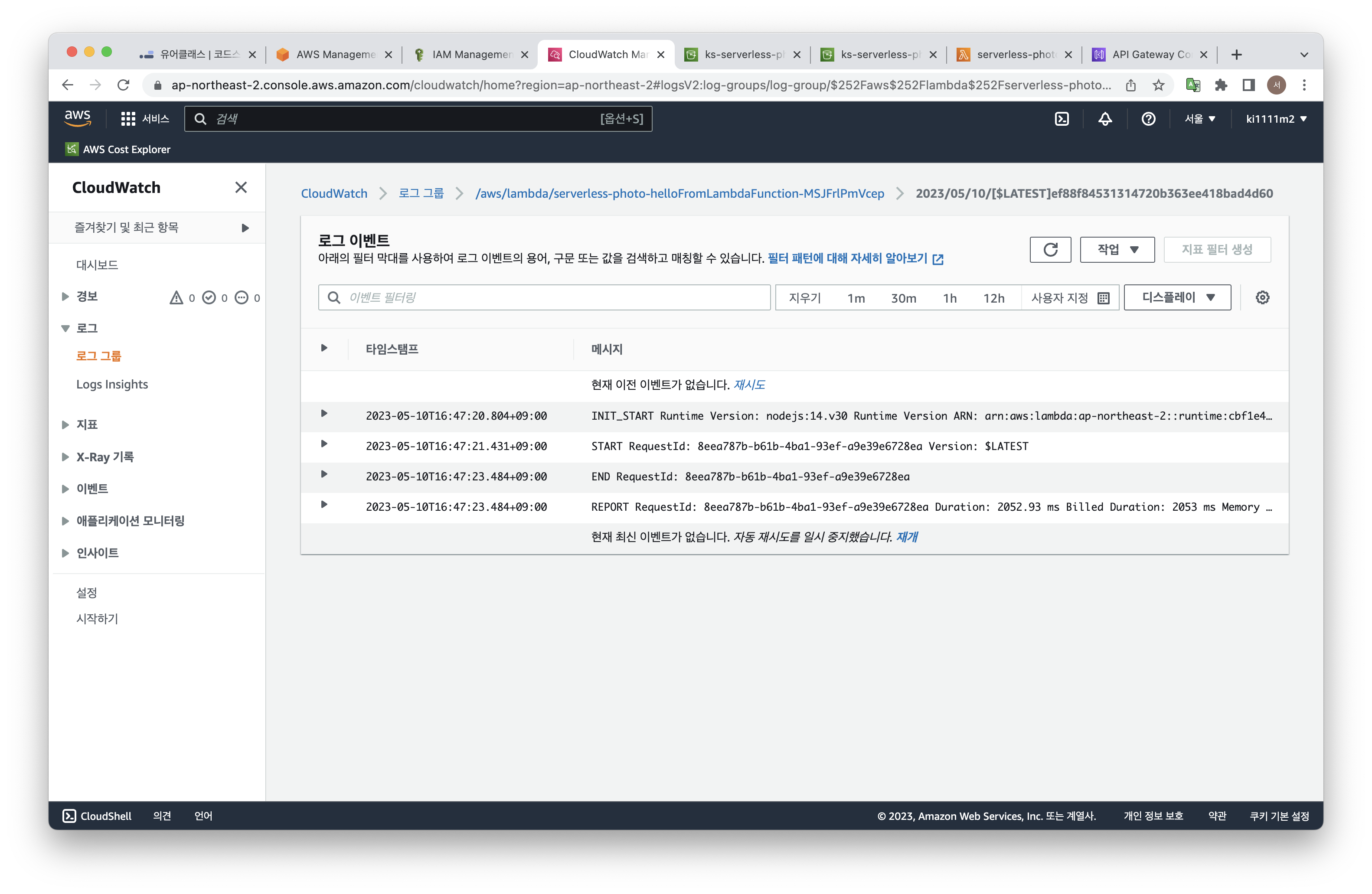This screenshot has height=894, width=1372.
Task: Open the custom time range calendar
Action: click(x=1071, y=297)
